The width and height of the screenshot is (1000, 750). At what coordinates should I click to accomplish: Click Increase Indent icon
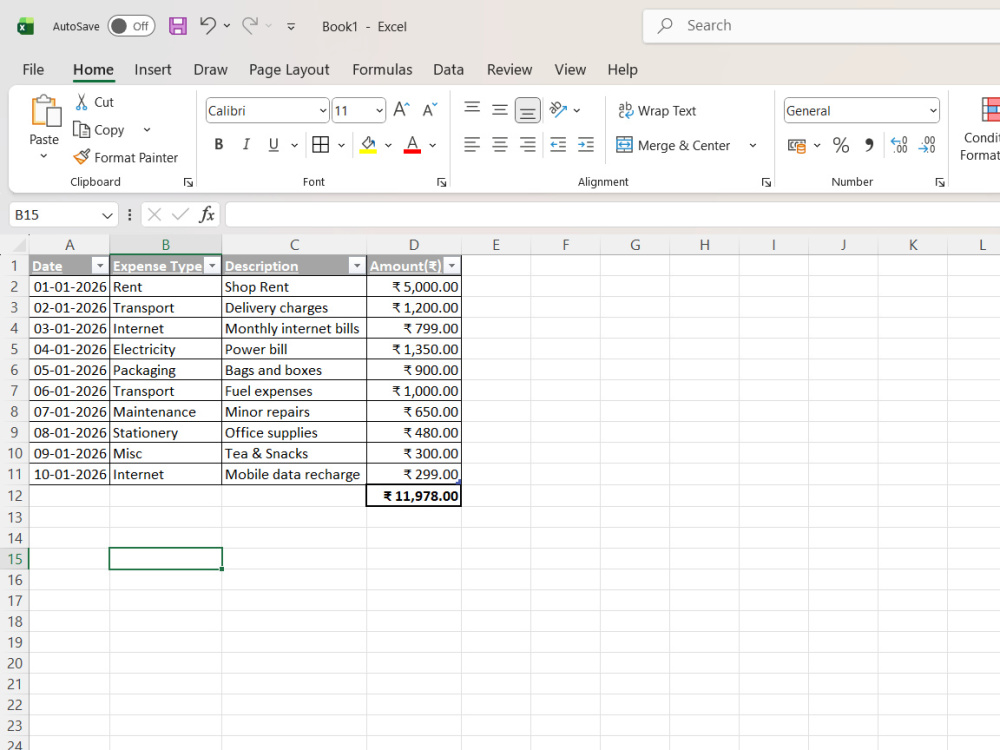click(x=585, y=145)
